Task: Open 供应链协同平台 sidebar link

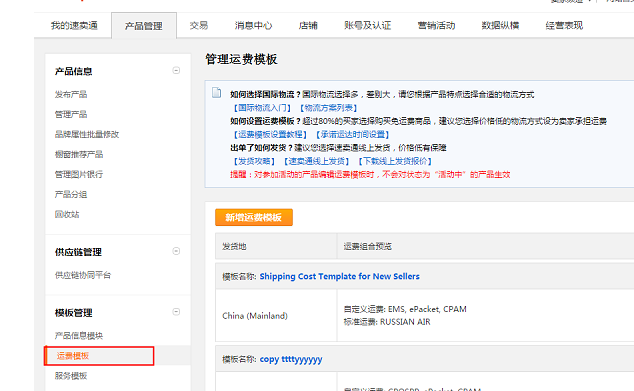Action: pyautogui.click(x=83, y=275)
